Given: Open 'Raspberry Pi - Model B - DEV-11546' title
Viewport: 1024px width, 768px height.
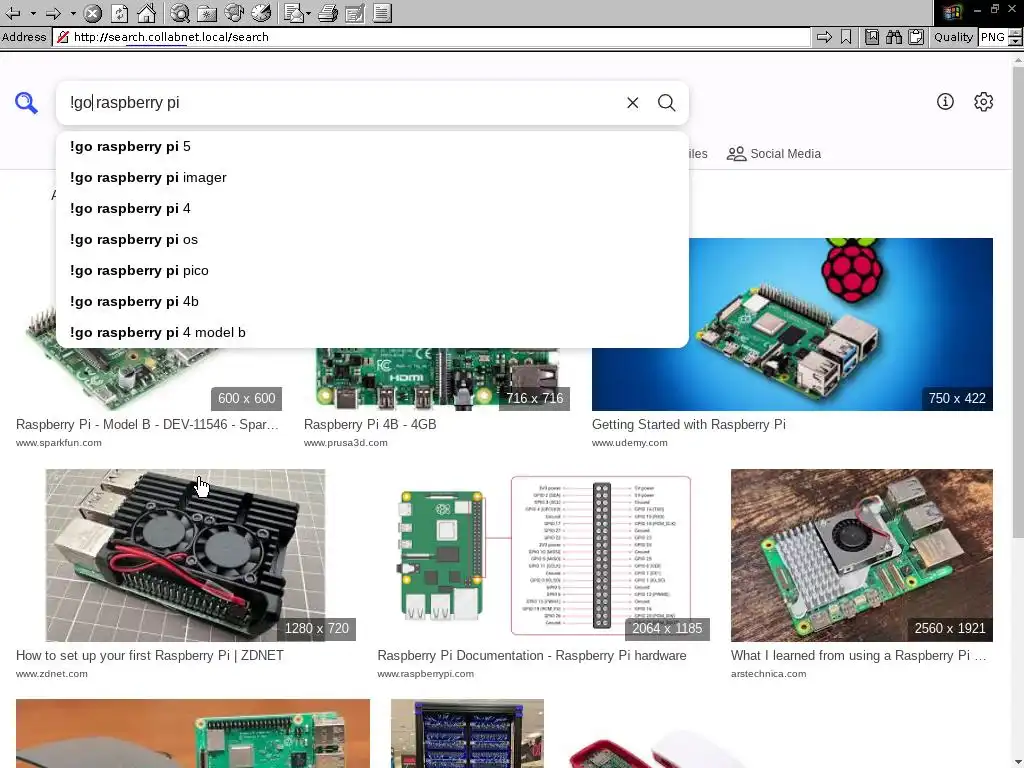Looking at the screenshot, I should (148, 424).
